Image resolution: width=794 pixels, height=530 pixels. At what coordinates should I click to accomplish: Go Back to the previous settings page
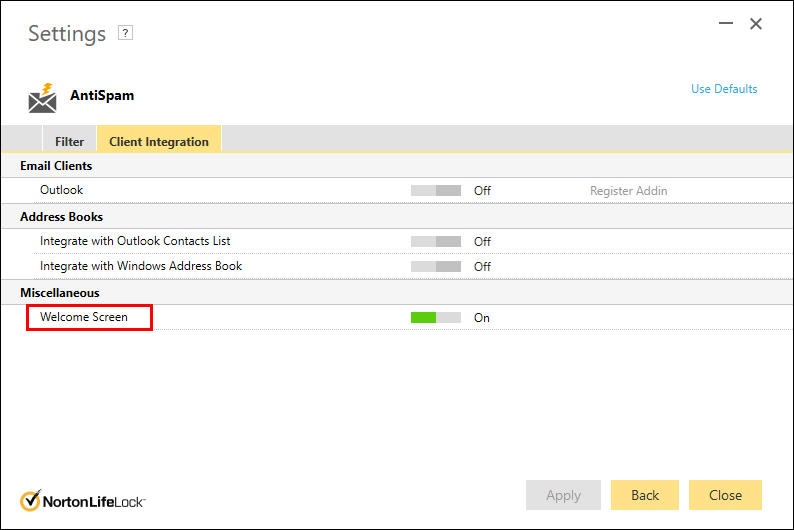tap(645, 495)
